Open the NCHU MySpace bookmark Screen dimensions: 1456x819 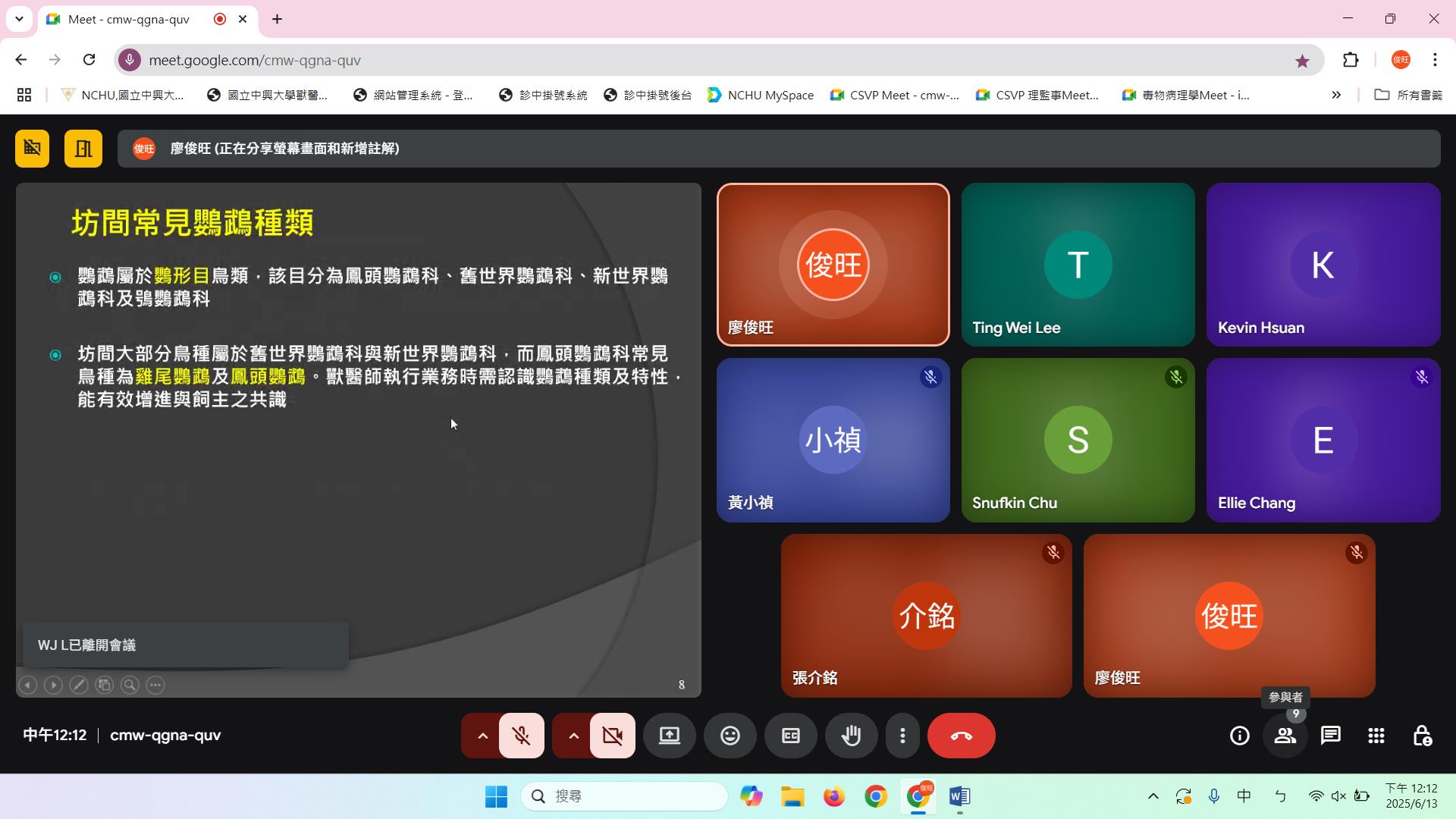point(761,95)
